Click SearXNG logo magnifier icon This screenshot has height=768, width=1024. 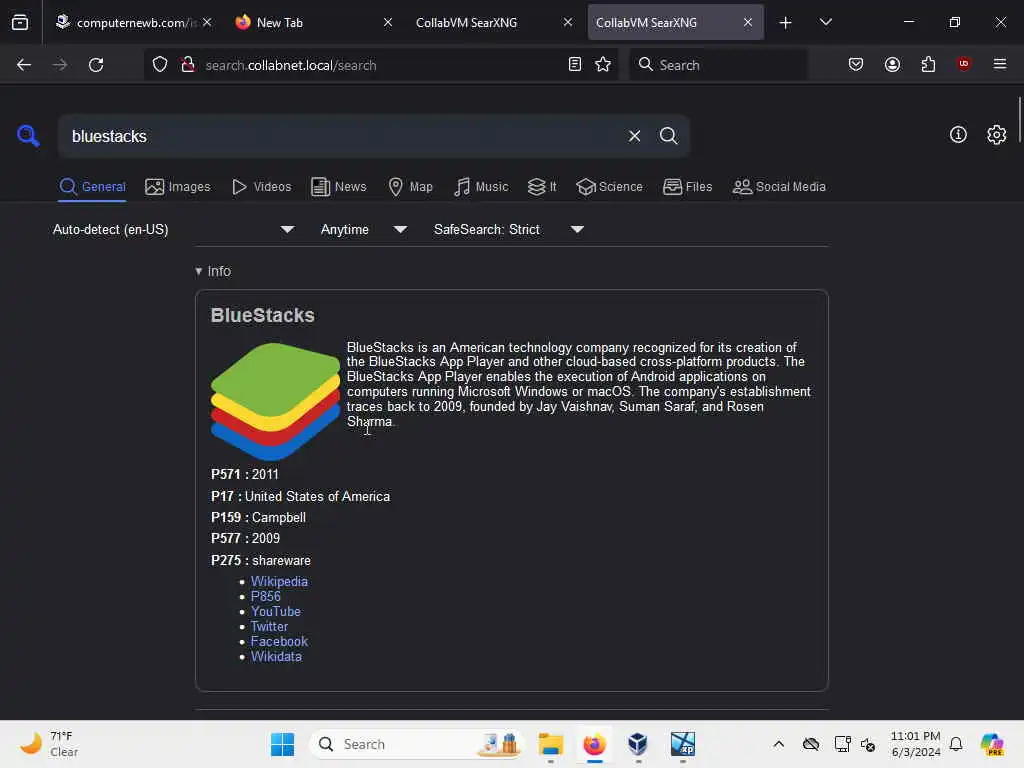(x=28, y=135)
